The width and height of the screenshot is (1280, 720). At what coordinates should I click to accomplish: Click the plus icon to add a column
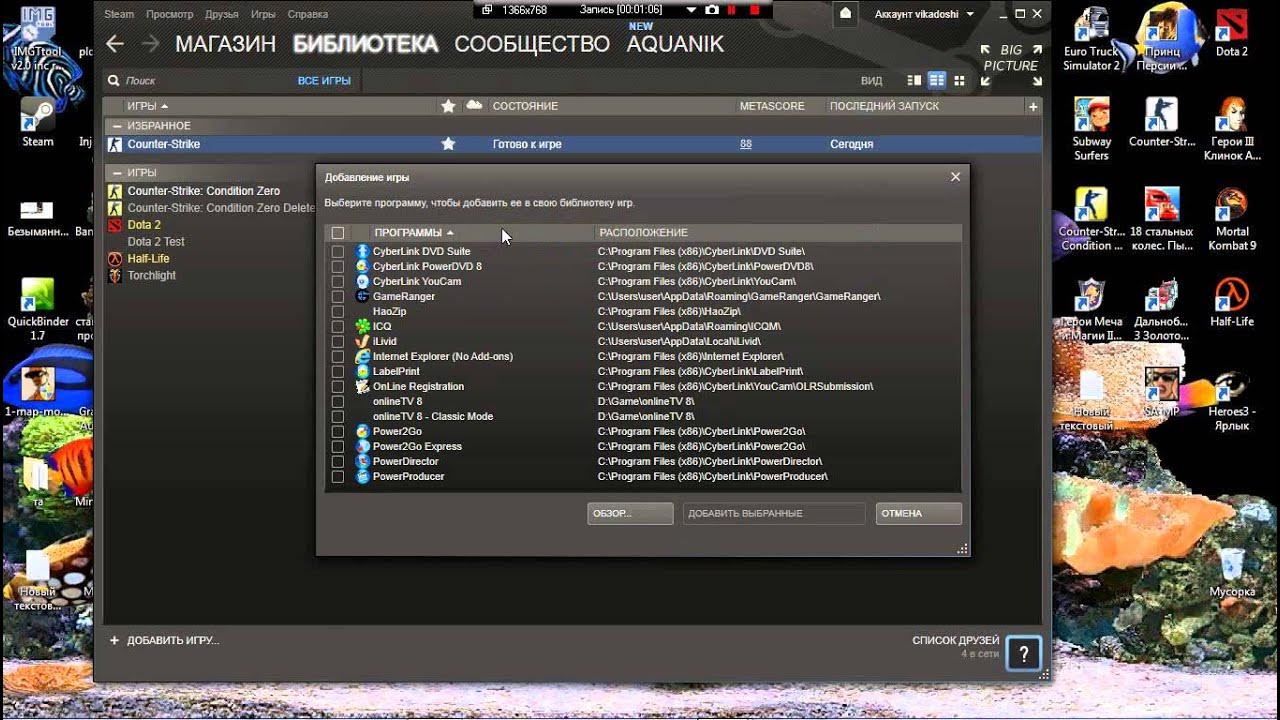coord(1033,106)
